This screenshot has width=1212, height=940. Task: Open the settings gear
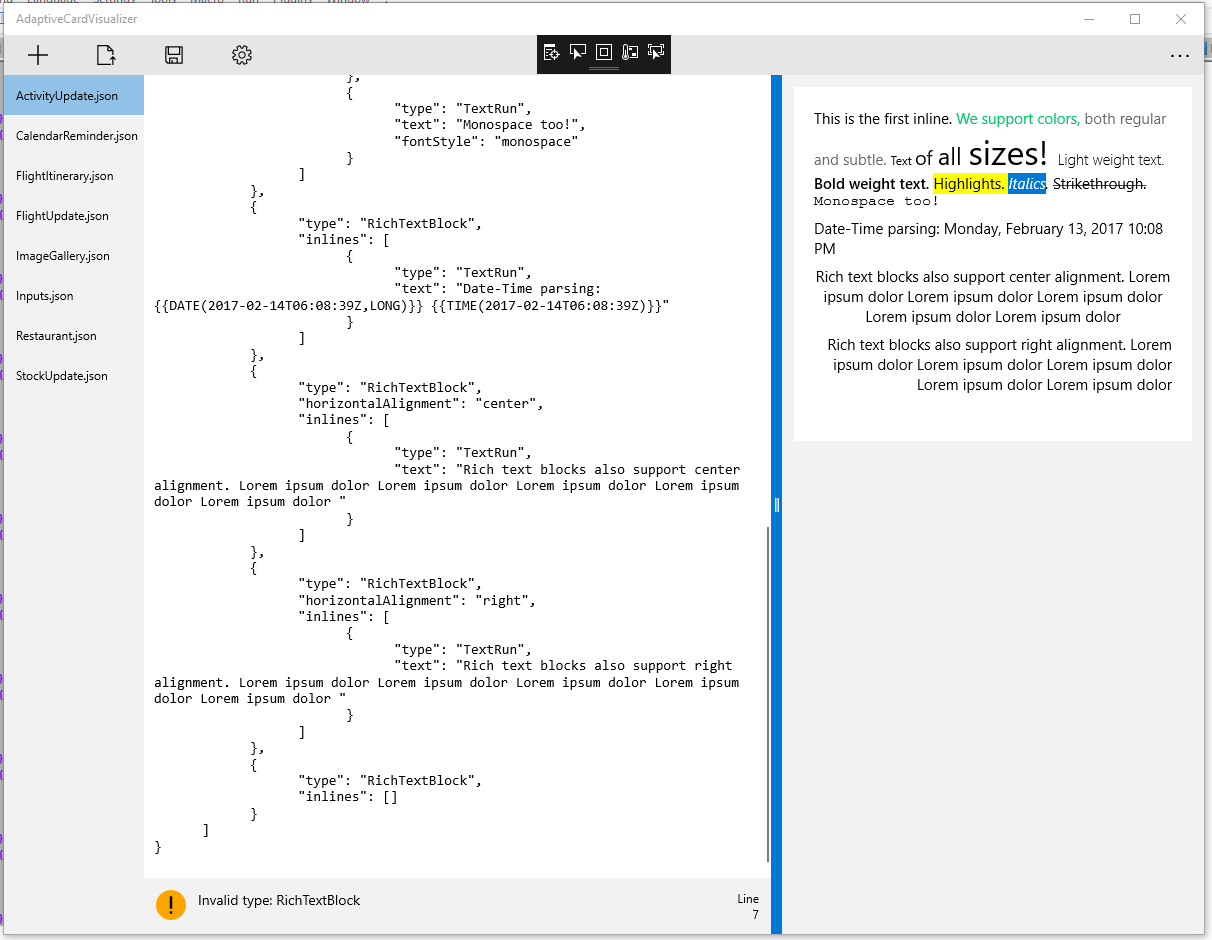coord(241,55)
